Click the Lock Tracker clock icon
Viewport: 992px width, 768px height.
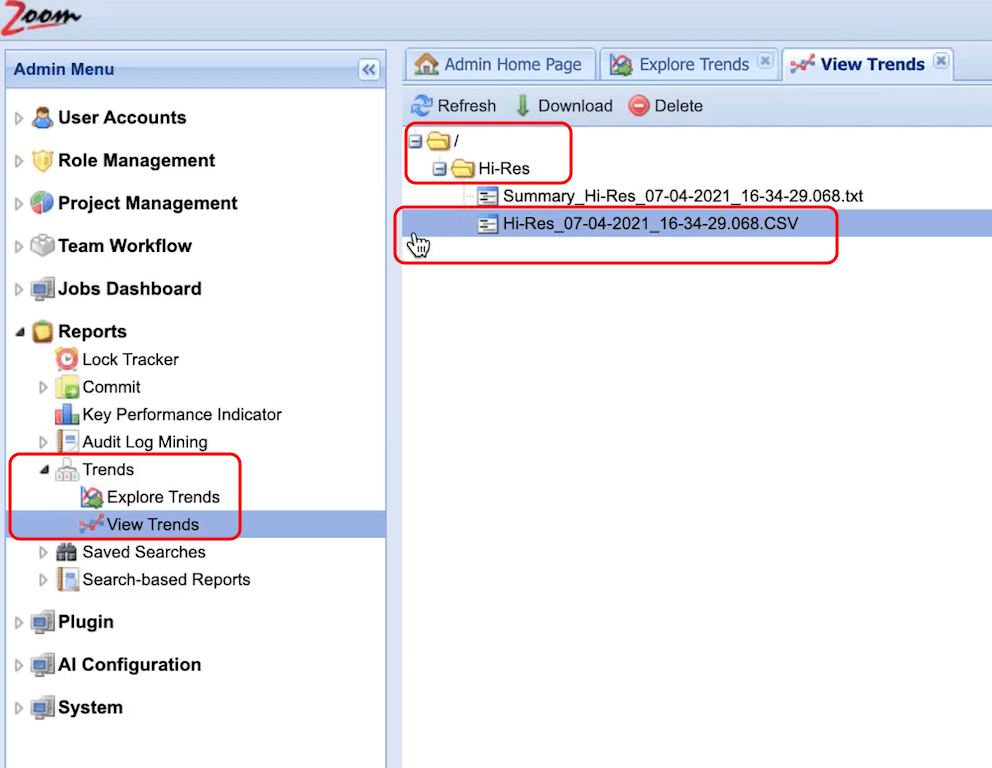coord(67,359)
